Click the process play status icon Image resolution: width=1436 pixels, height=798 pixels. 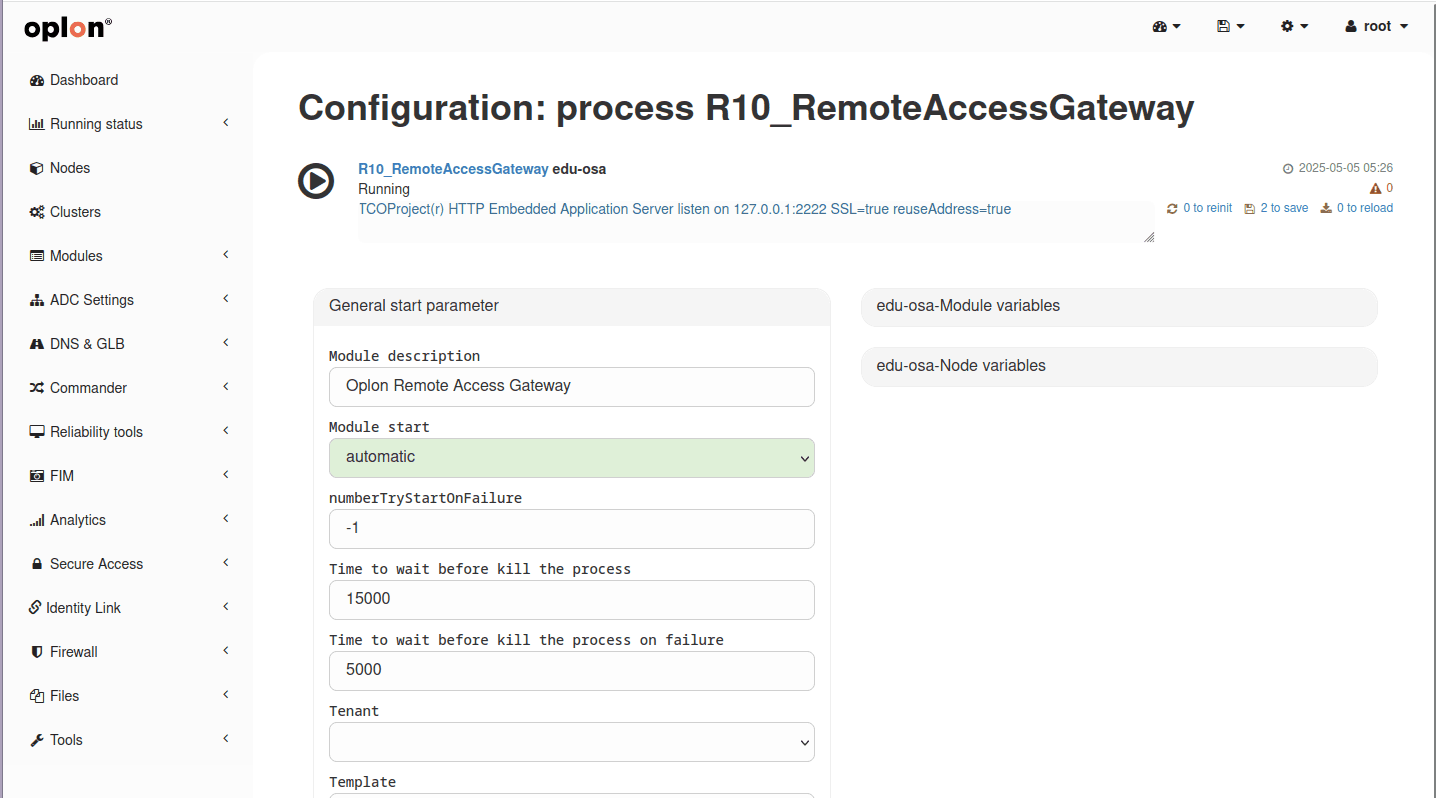316,181
